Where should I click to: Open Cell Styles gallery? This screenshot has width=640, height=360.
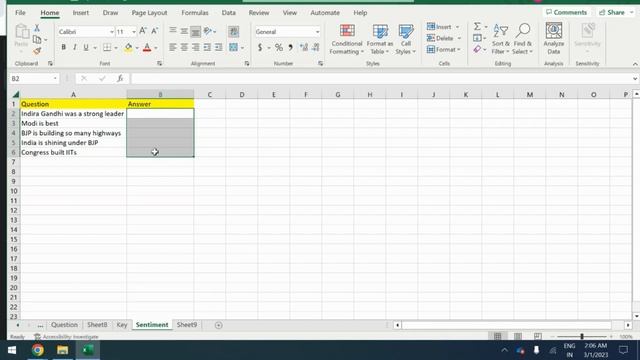tap(405, 39)
